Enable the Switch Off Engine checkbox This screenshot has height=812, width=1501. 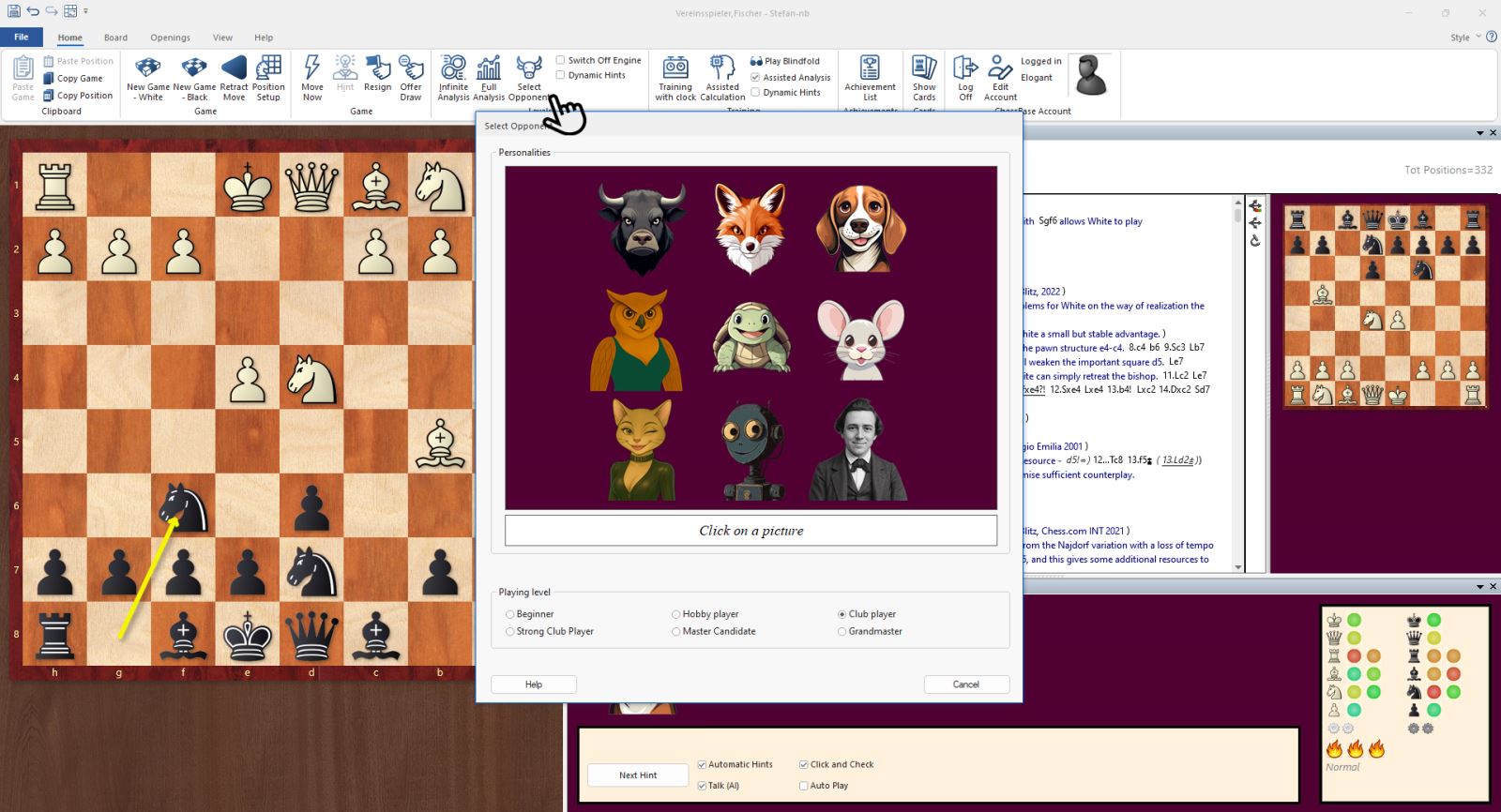pyautogui.click(x=561, y=60)
